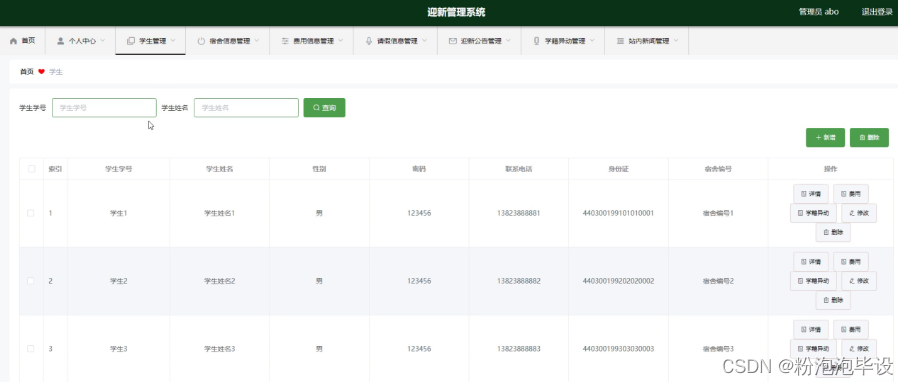
Task: Click the 学生姓名3 name cell
Action: (219, 349)
